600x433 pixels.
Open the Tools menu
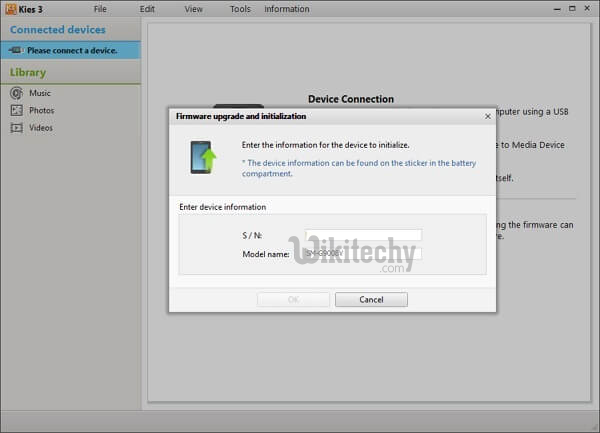pyautogui.click(x=240, y=9)
